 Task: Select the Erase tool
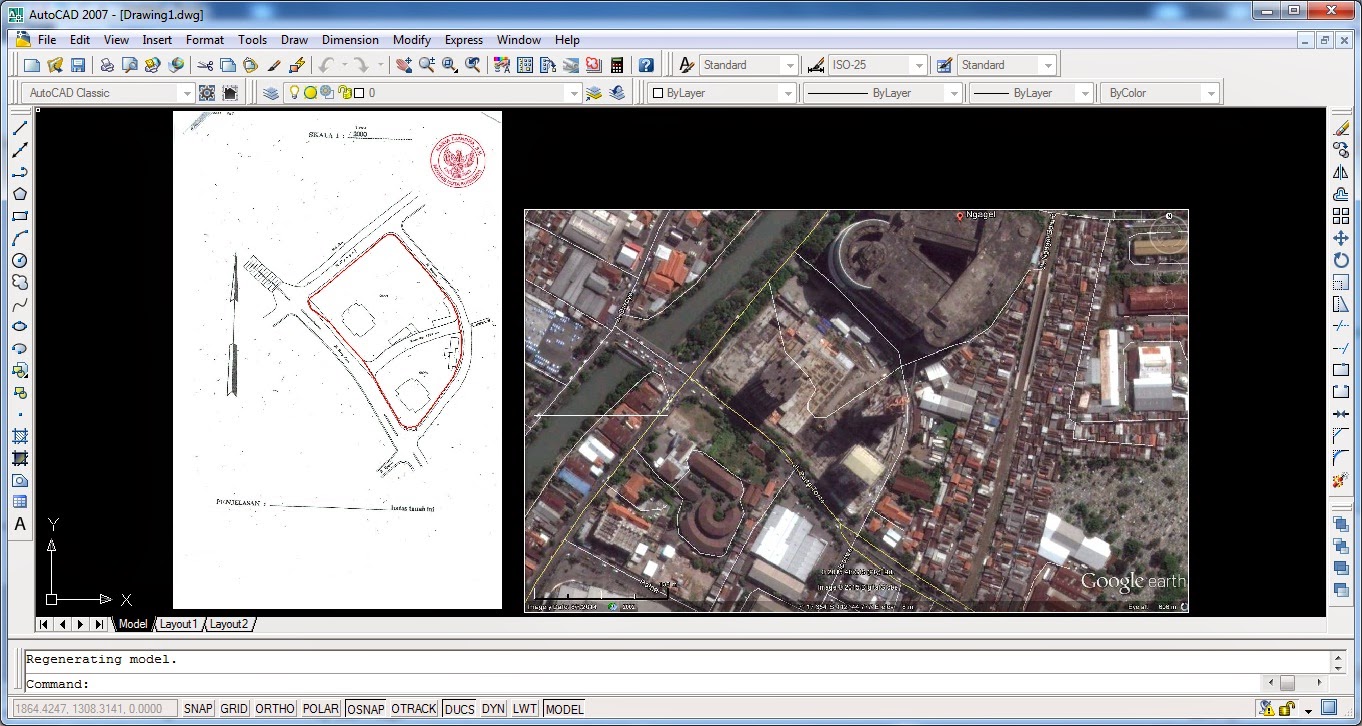coord(1341,128)
